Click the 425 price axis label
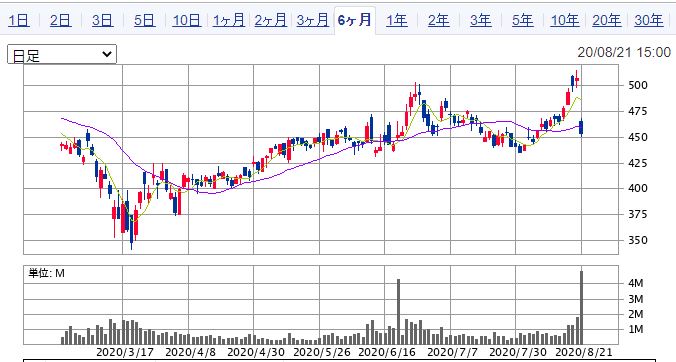676x362 pixels. 638,163
